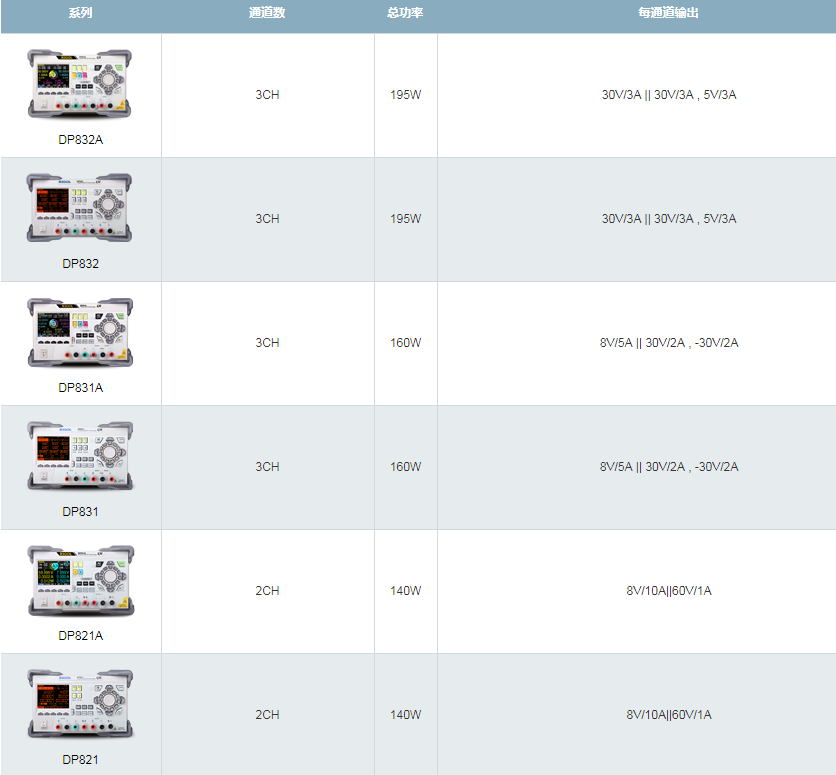836x775 pixels.
Task: Open the DP821A power supply image
Action: (81, 580)
